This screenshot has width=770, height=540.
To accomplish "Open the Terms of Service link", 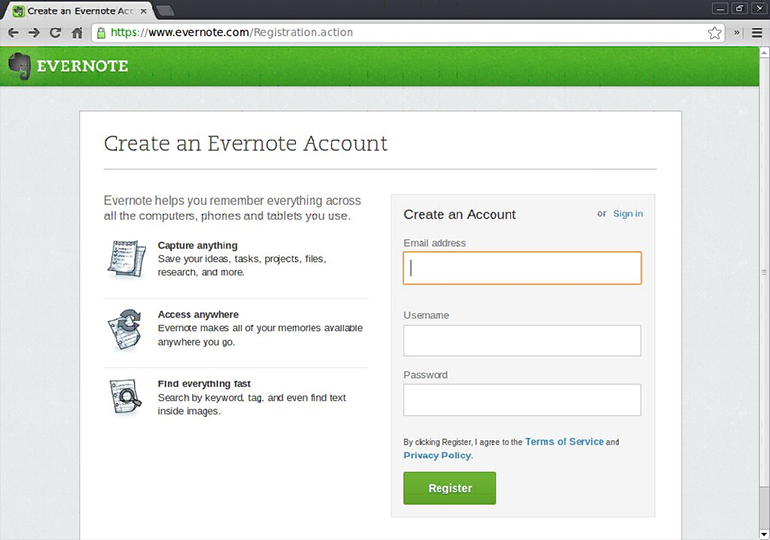I will [564, 442].
